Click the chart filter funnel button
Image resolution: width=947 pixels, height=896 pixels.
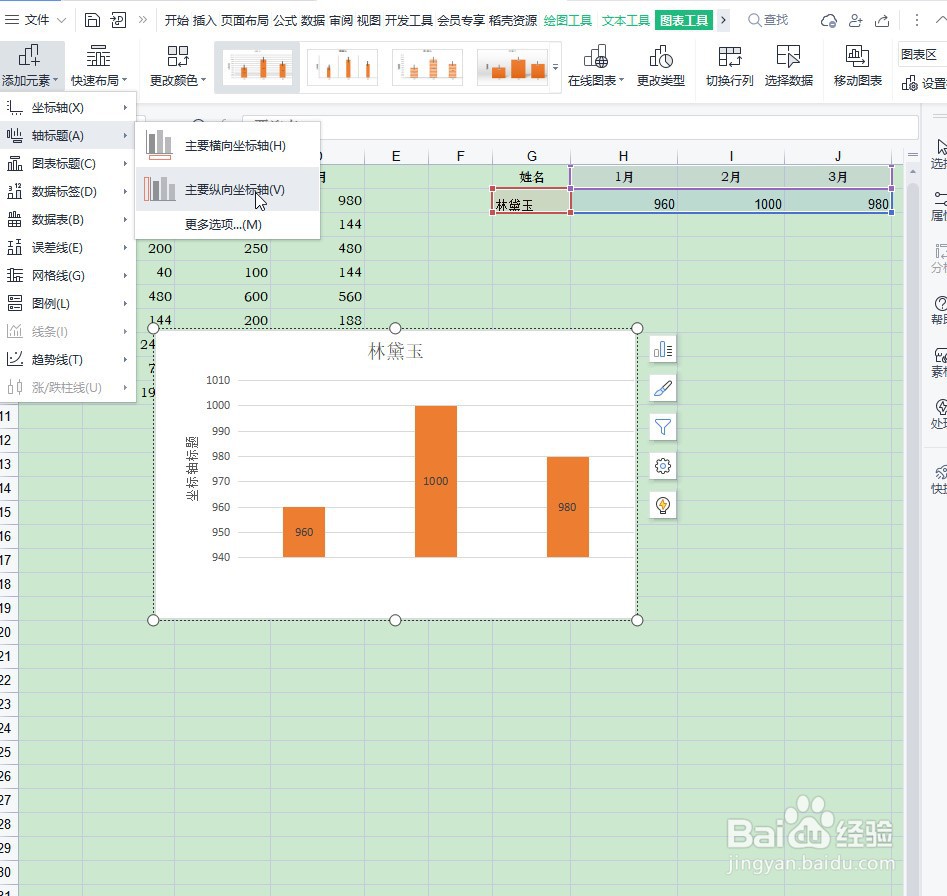[663, 427]
